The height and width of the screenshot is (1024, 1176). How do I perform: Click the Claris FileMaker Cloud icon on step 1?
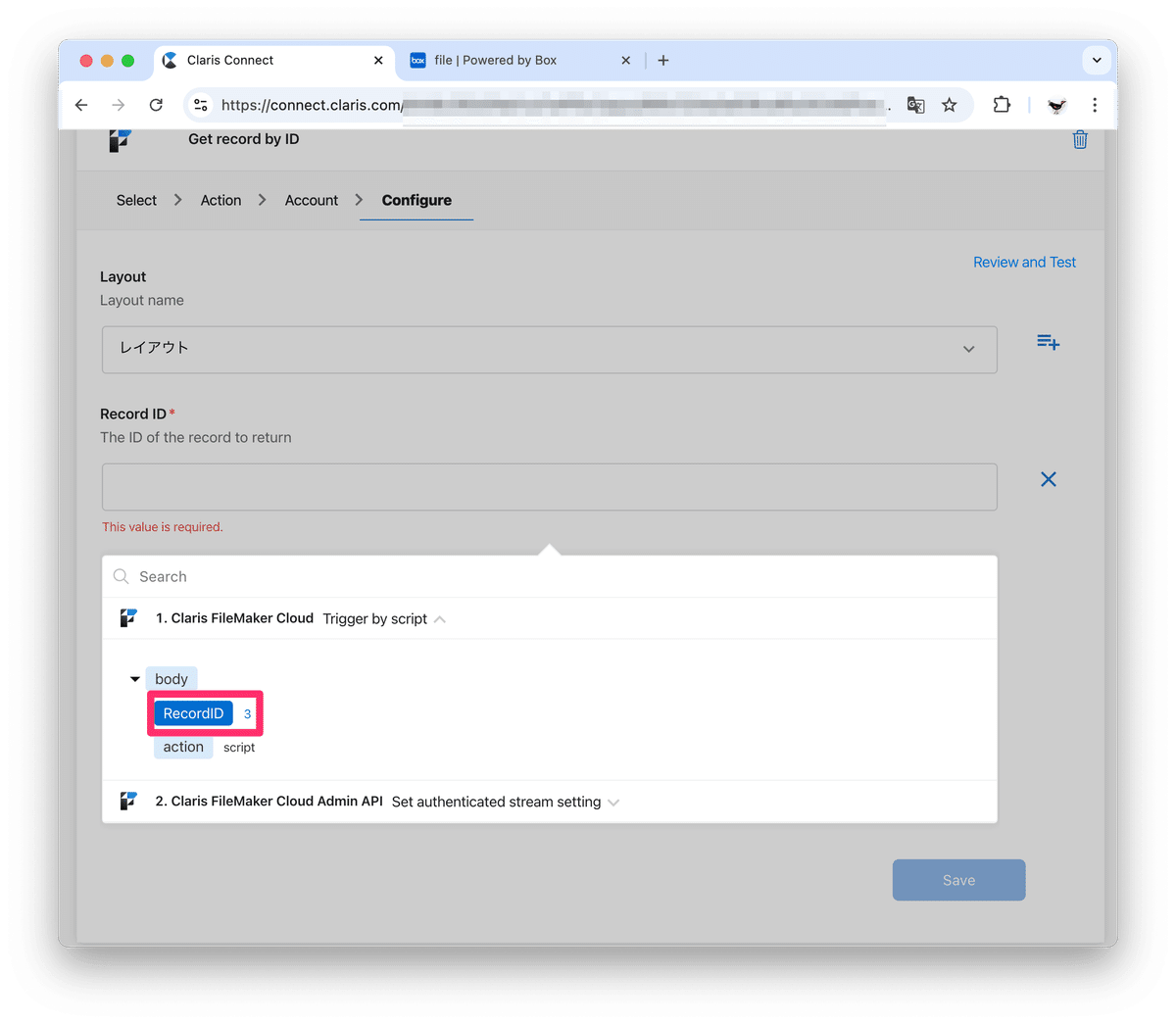[x=128, y=617]
